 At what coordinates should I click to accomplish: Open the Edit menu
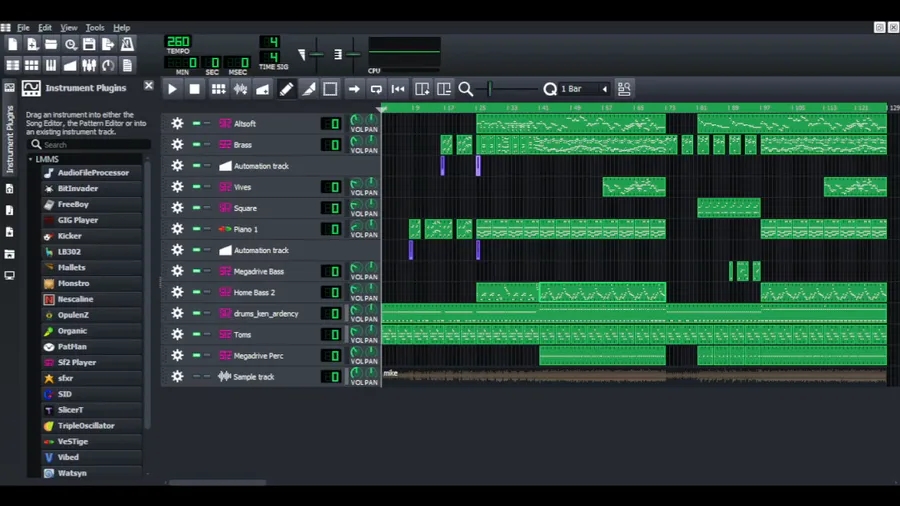click(x=45, y=28)
